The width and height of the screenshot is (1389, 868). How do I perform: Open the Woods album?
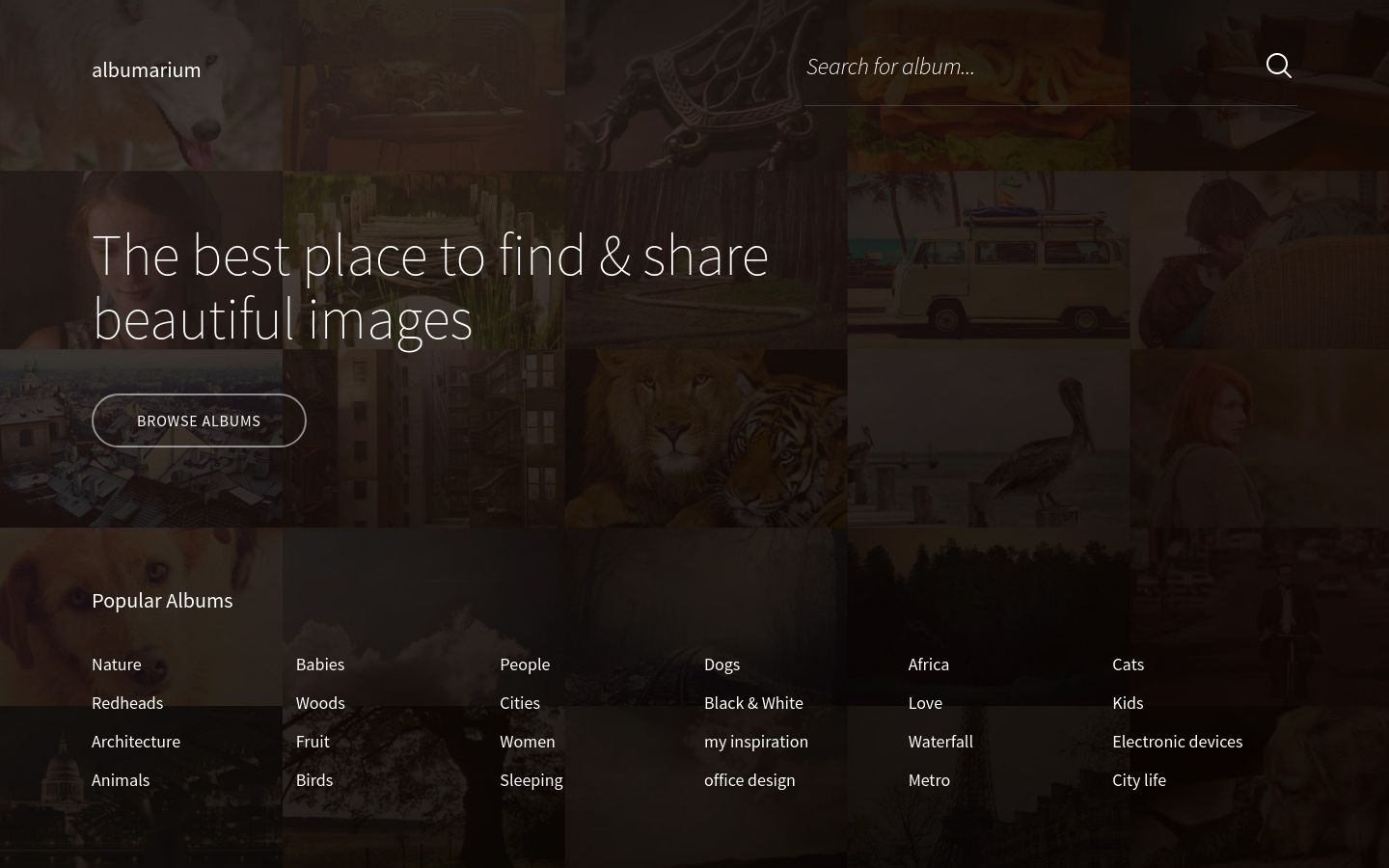tap(320, 703)
